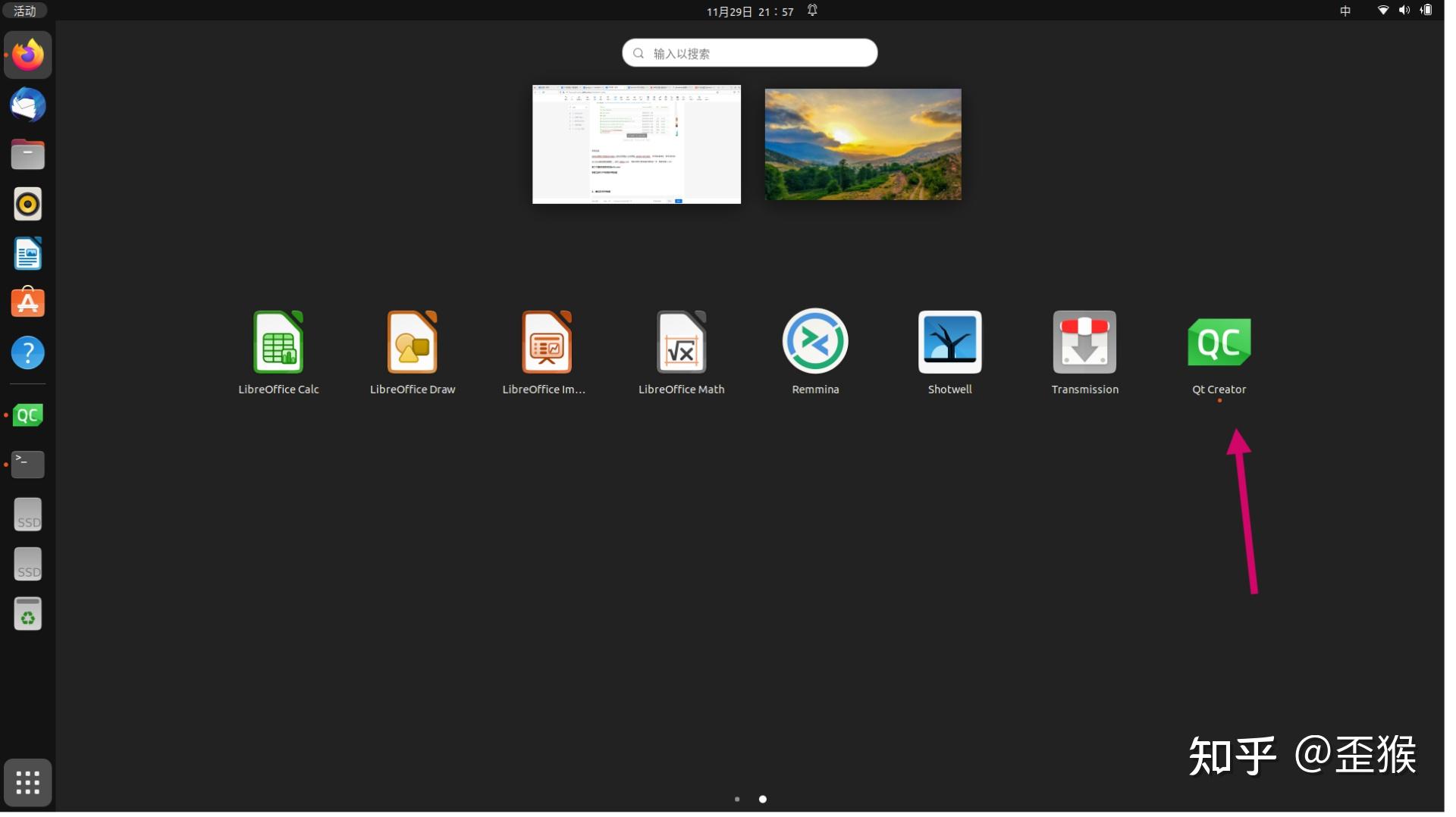Viewport: 1456px width, 817px height.
Task: Launch the Rhythmbox music player
Action: (28, 203)
